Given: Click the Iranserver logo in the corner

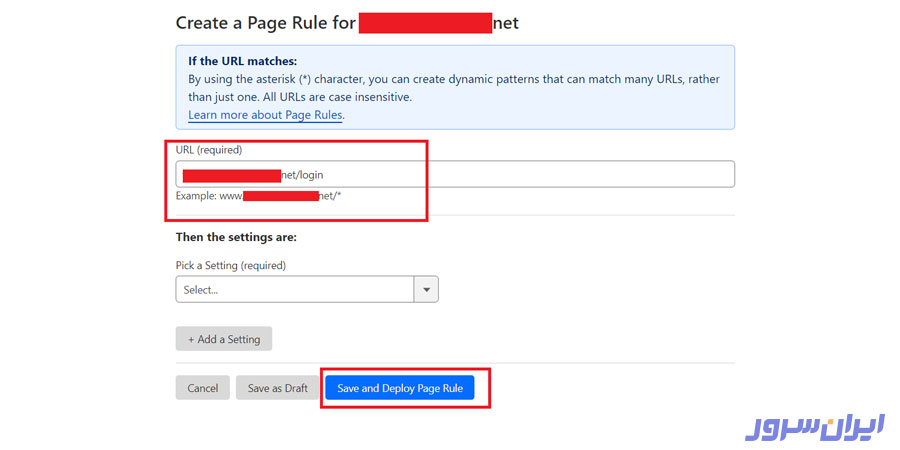Looking at the screenshot, I should coord(816,426).
